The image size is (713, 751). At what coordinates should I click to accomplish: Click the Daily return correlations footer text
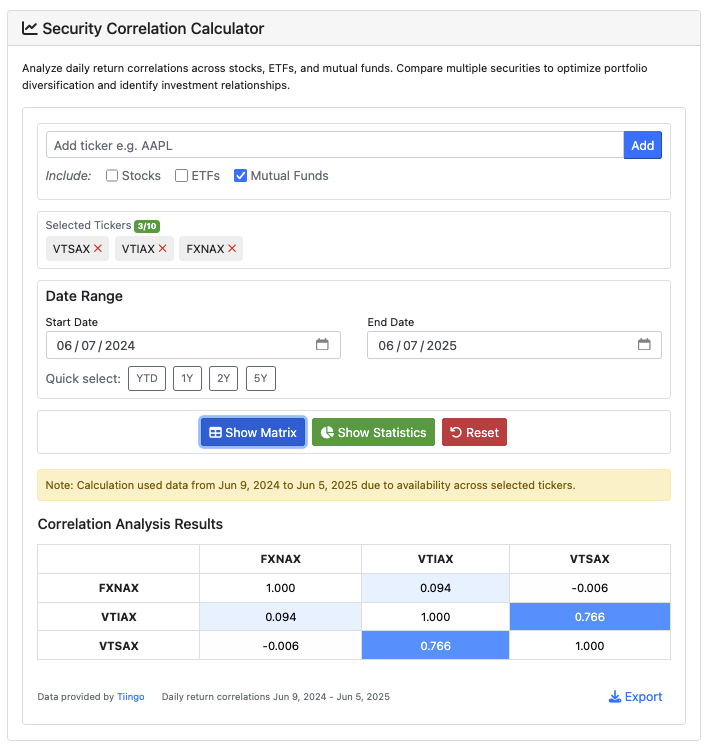click(276, 697)
